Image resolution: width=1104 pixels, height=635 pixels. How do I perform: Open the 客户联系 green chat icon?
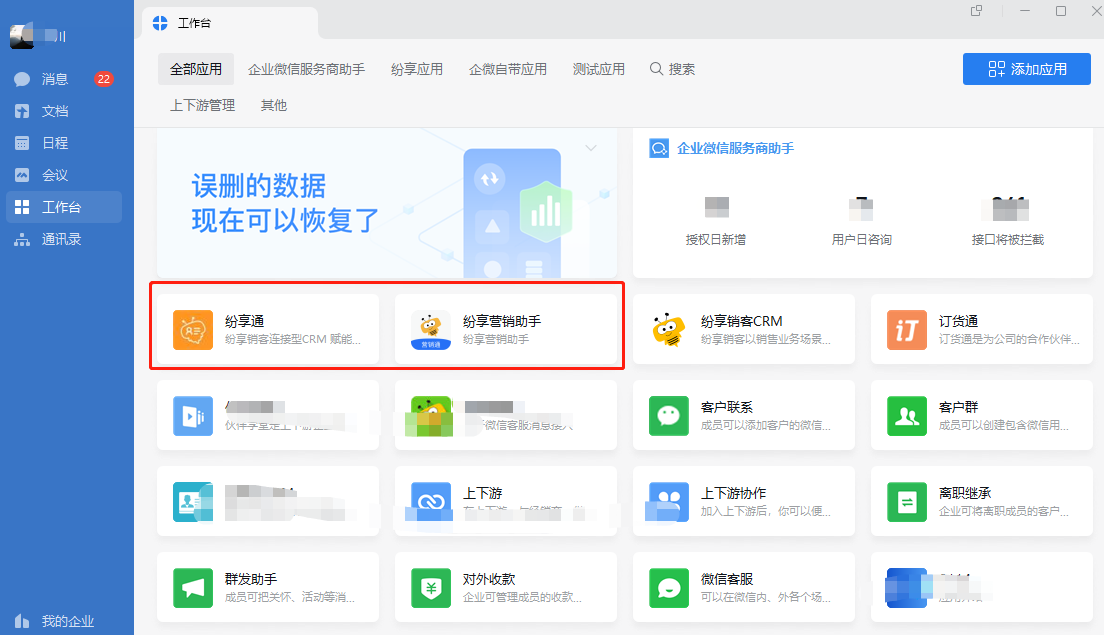(x=669, y=415)
